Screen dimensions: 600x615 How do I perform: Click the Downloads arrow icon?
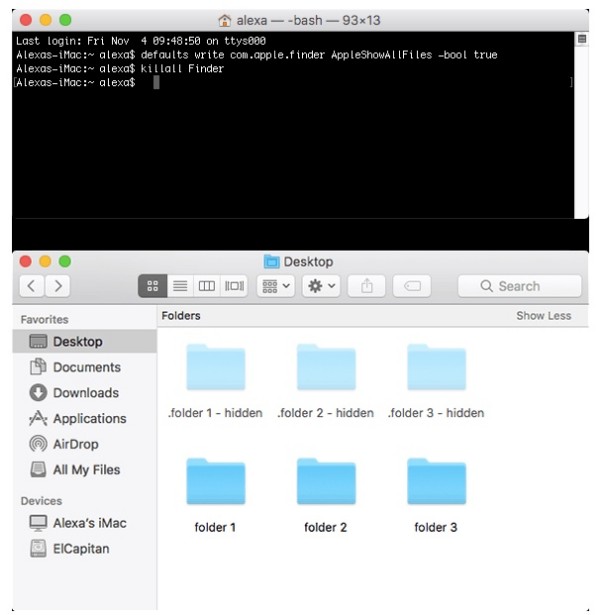point(38,393)
